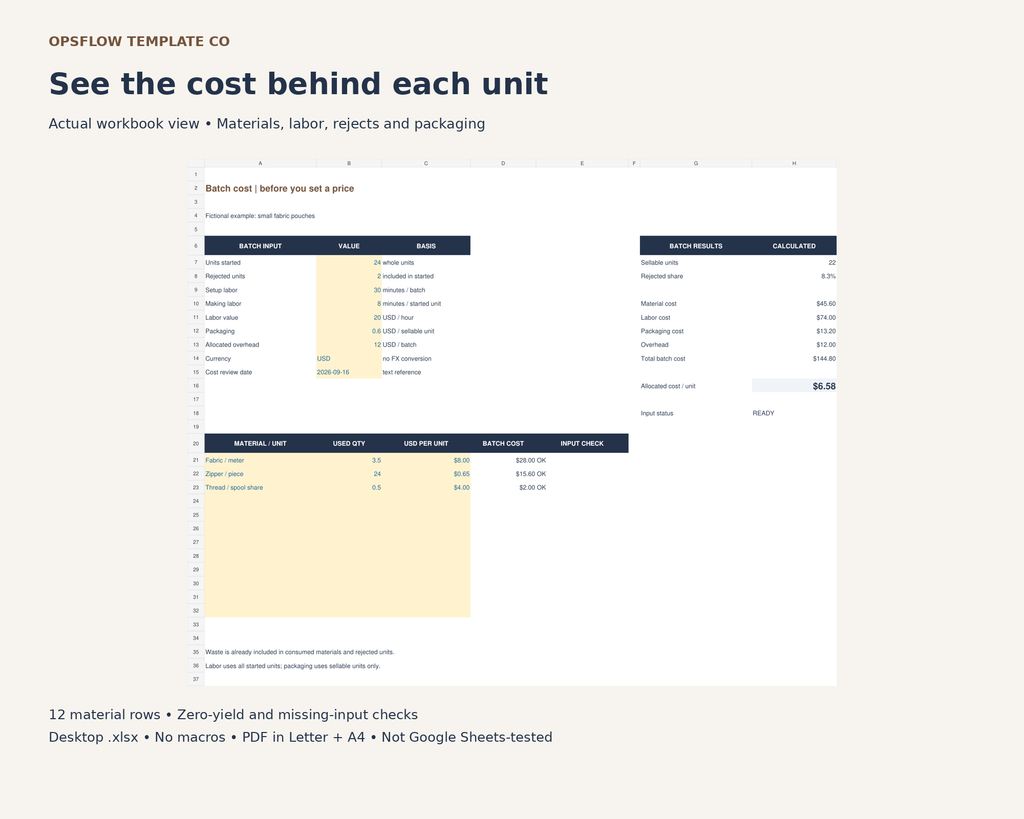Click the BATCH INPUT header cell
The height and width of the screenshot is (819, 1024).
click(260, 246)
